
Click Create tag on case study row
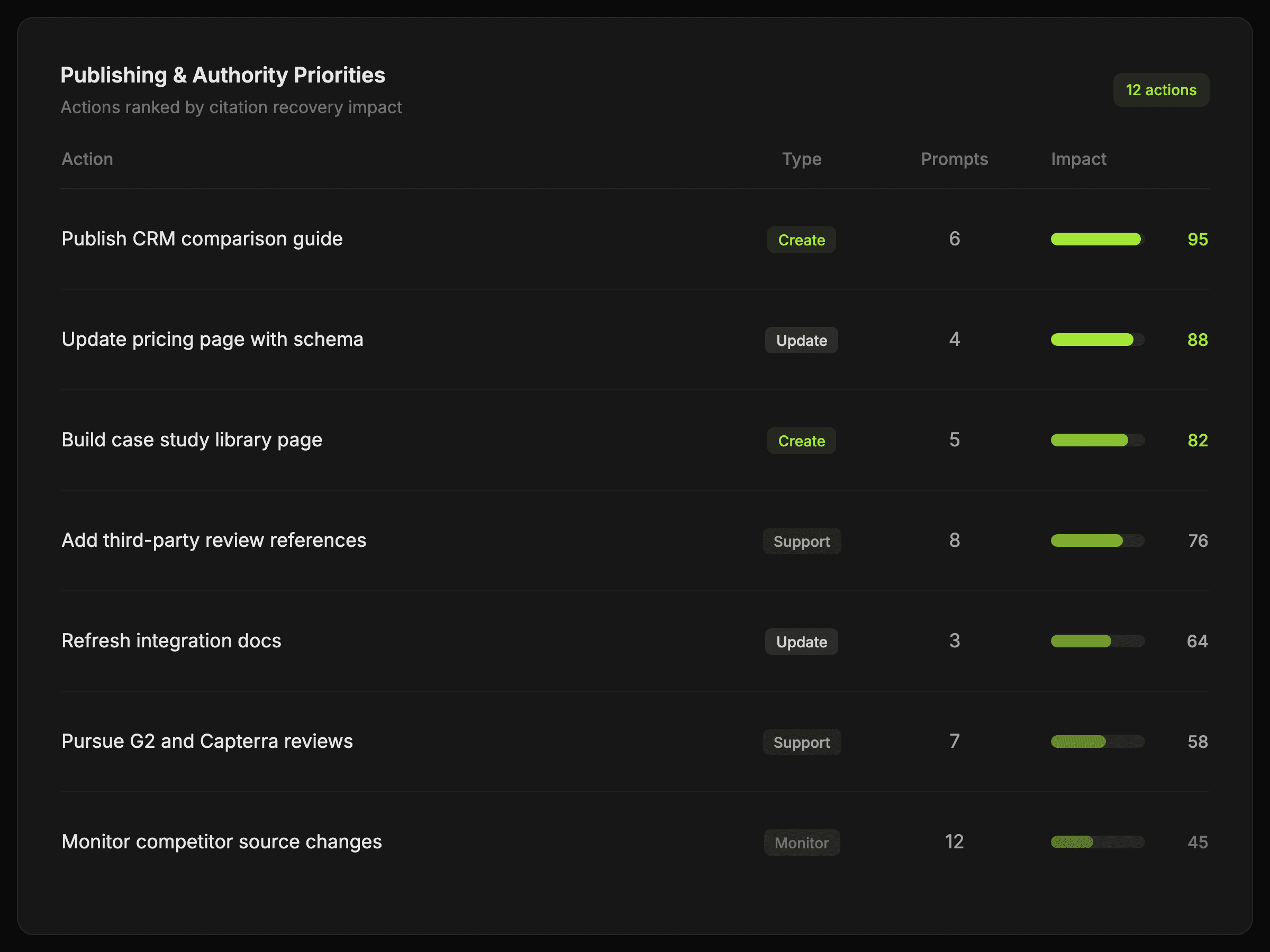(x=801, y=441)
